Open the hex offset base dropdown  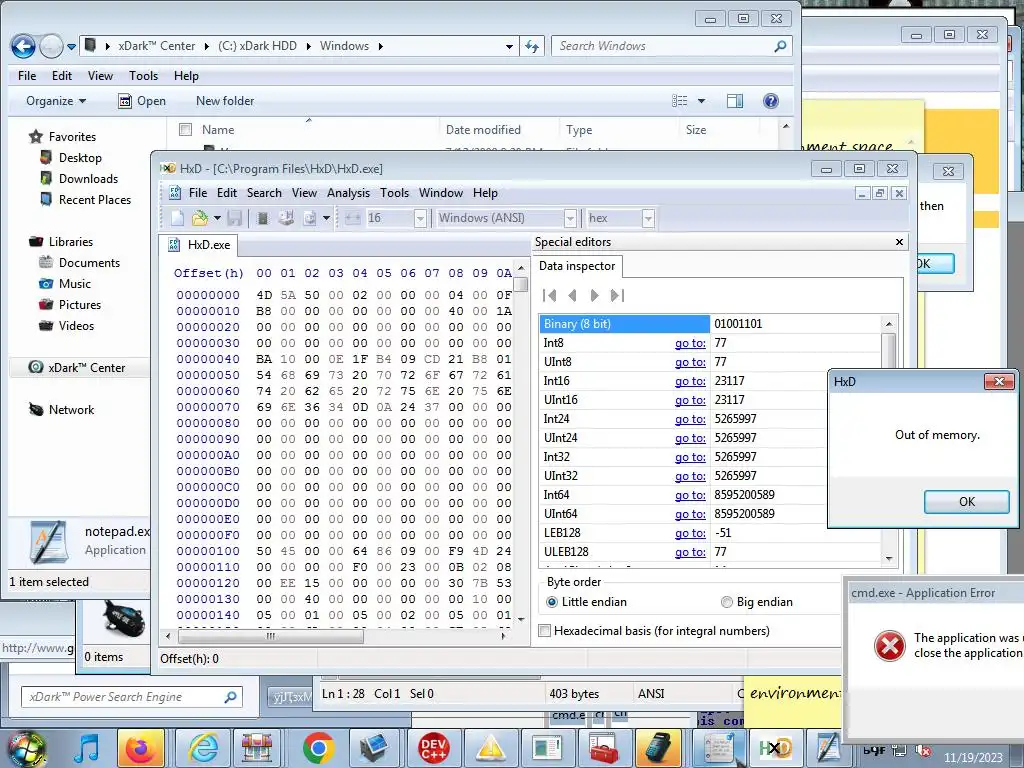coord(648,218)
